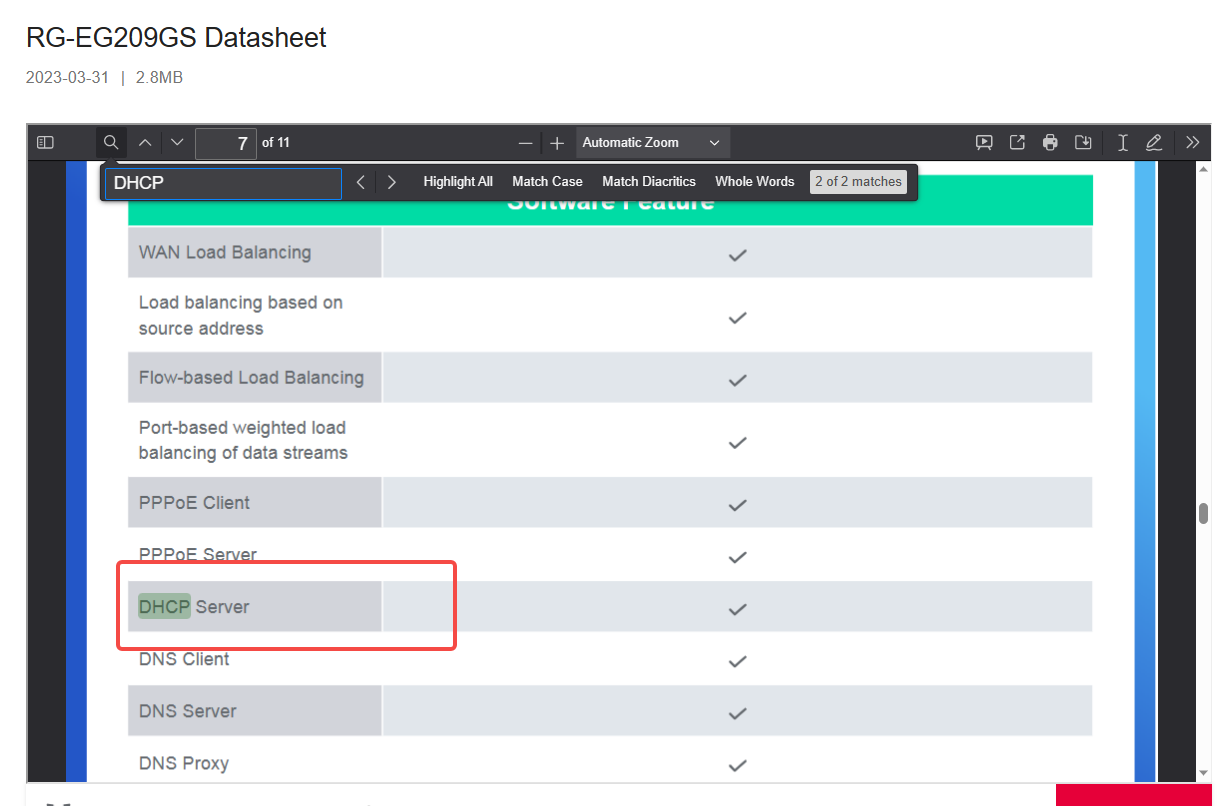Click 'Load balancing based on source address'
The width and height of the screenshot is (1224, 806).
pyautogui.click(x=241, y=315)
